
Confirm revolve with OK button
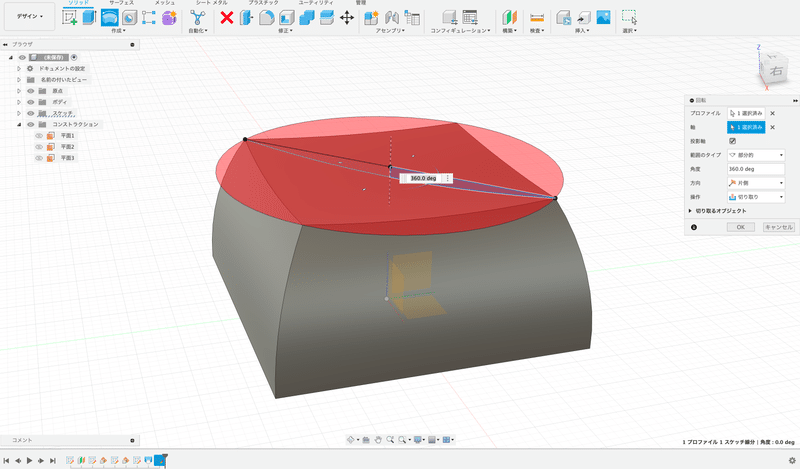pos(741,227)
